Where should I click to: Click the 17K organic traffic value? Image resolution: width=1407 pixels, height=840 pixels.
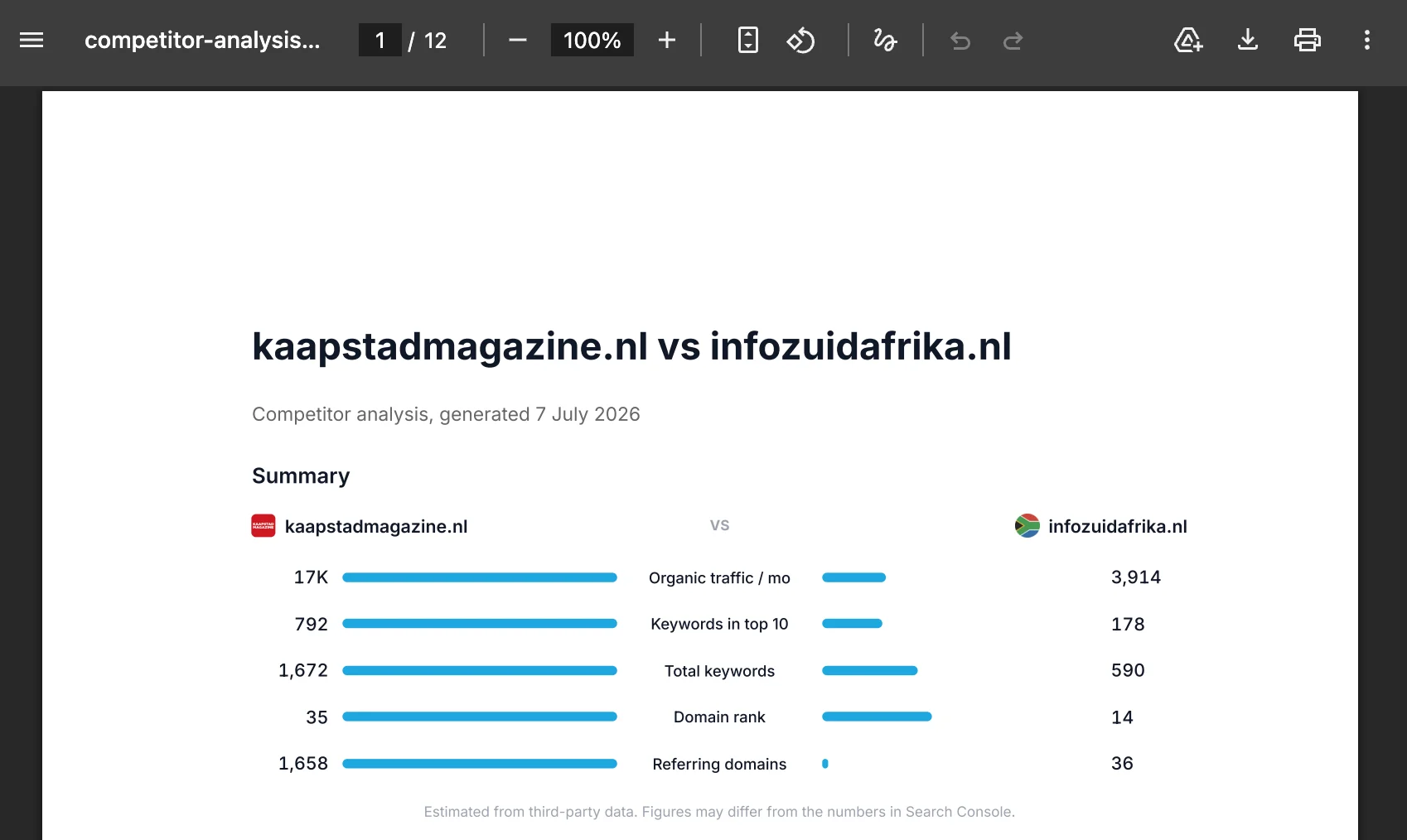coord(311,577)
